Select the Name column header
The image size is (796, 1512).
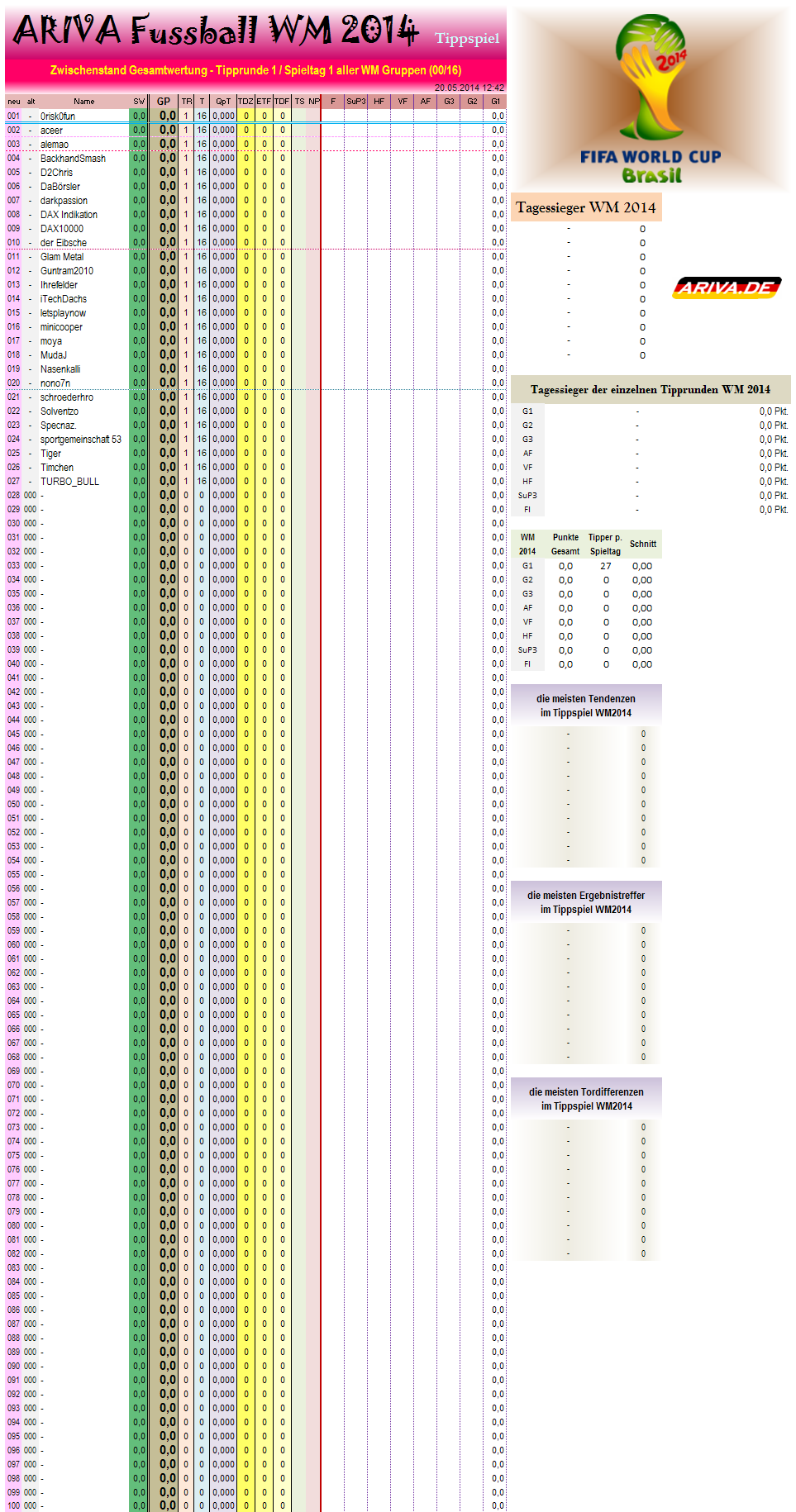tap(83, 102)
